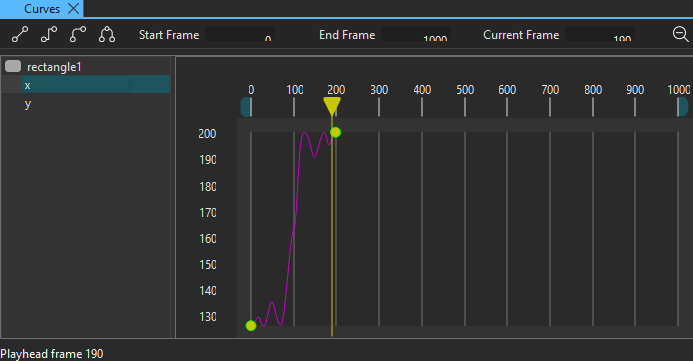This screenshot has width=693, height=361.
Task: Select the y property channel
Action: (x=86, y=103)
